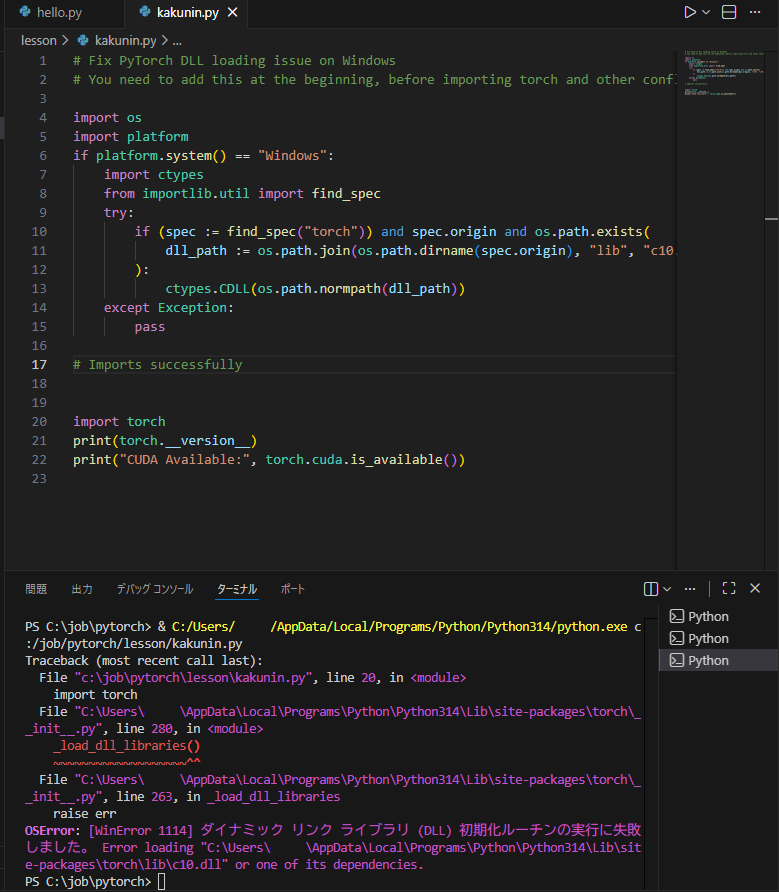Run the Python file with play icon
This screenshot has width=779, height=892.
[x=690, y=12]
